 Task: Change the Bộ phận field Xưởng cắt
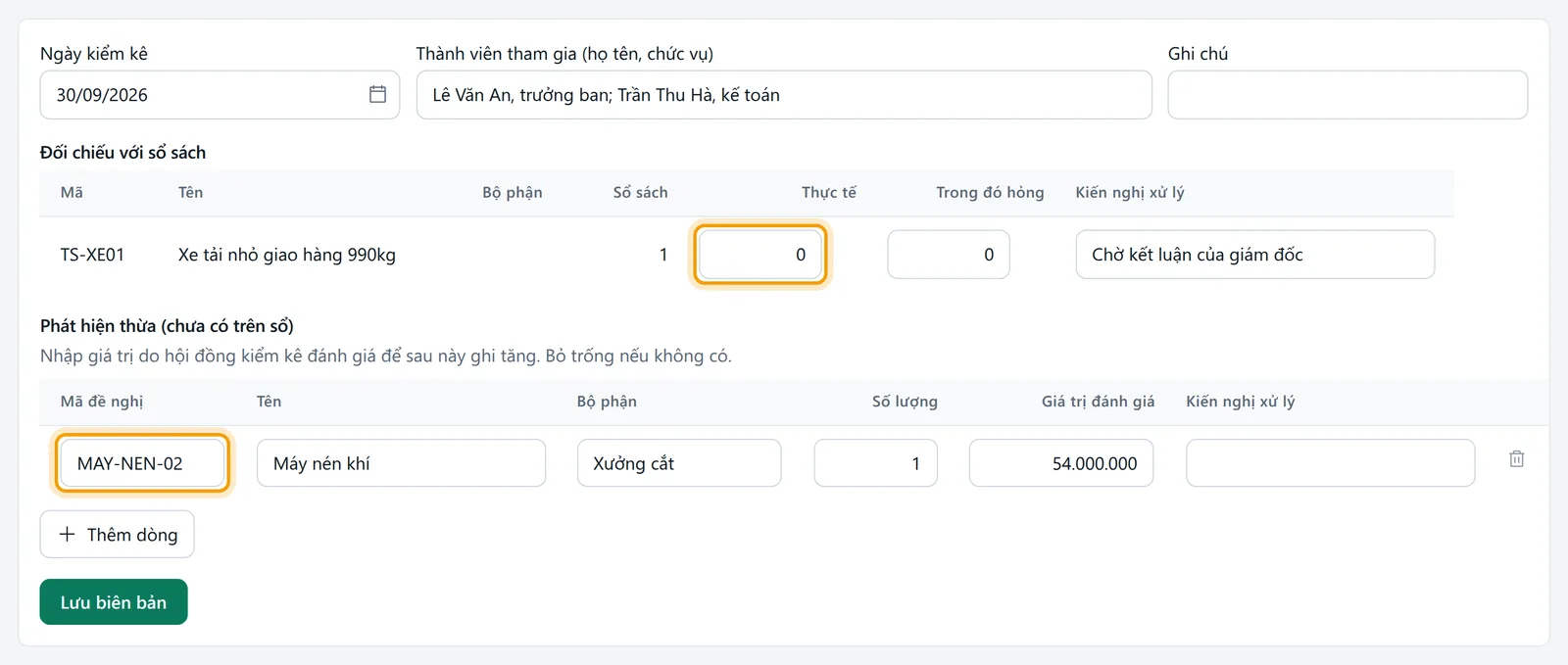679,463
